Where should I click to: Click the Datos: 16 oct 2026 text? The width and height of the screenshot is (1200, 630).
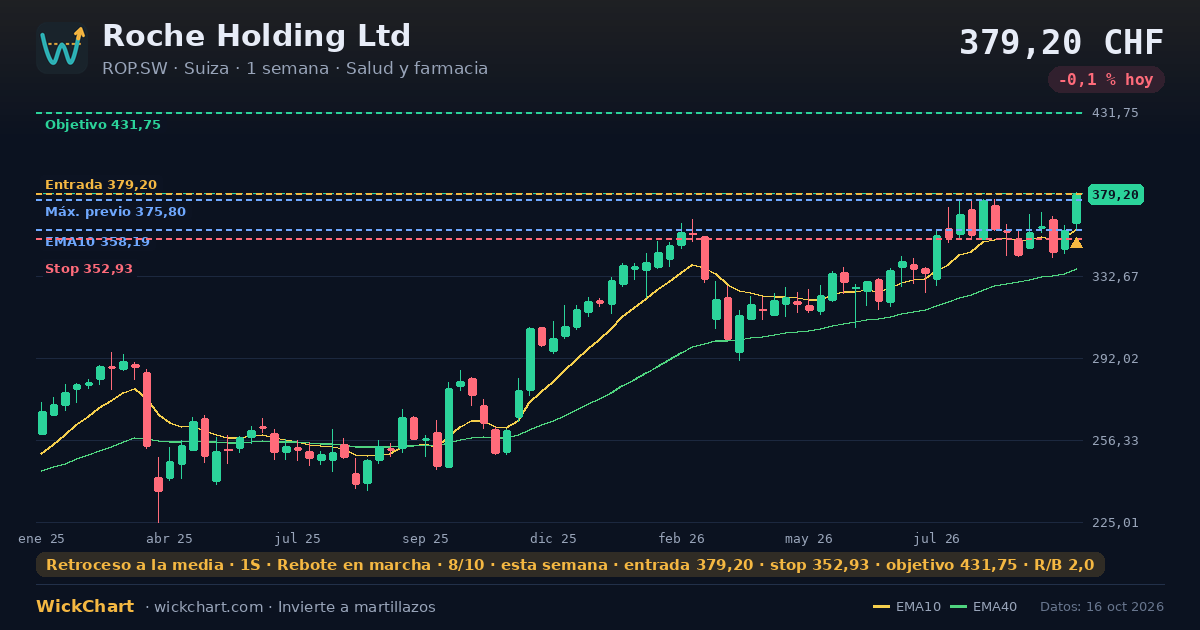point(1102,607)
